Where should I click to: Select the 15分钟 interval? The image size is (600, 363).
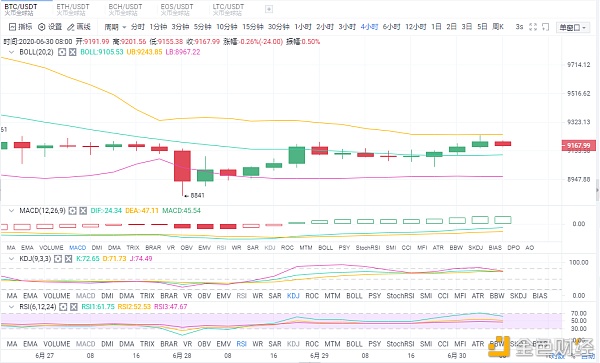coord(253,27)
